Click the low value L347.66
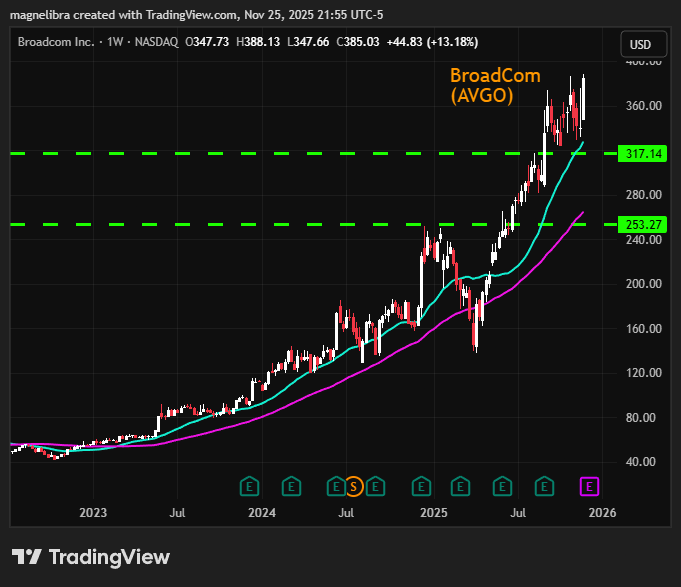 [308, 42]
